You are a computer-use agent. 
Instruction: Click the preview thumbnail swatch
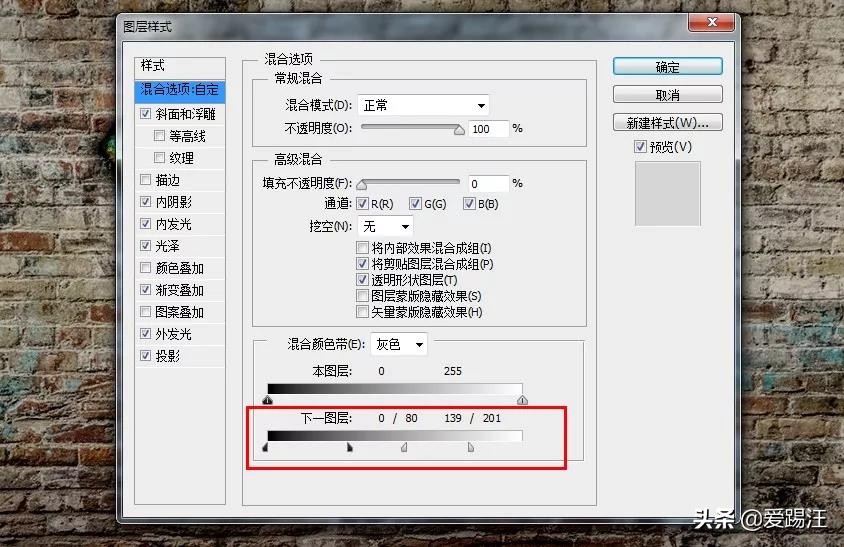pyautogui.click(x=667, y=194)
